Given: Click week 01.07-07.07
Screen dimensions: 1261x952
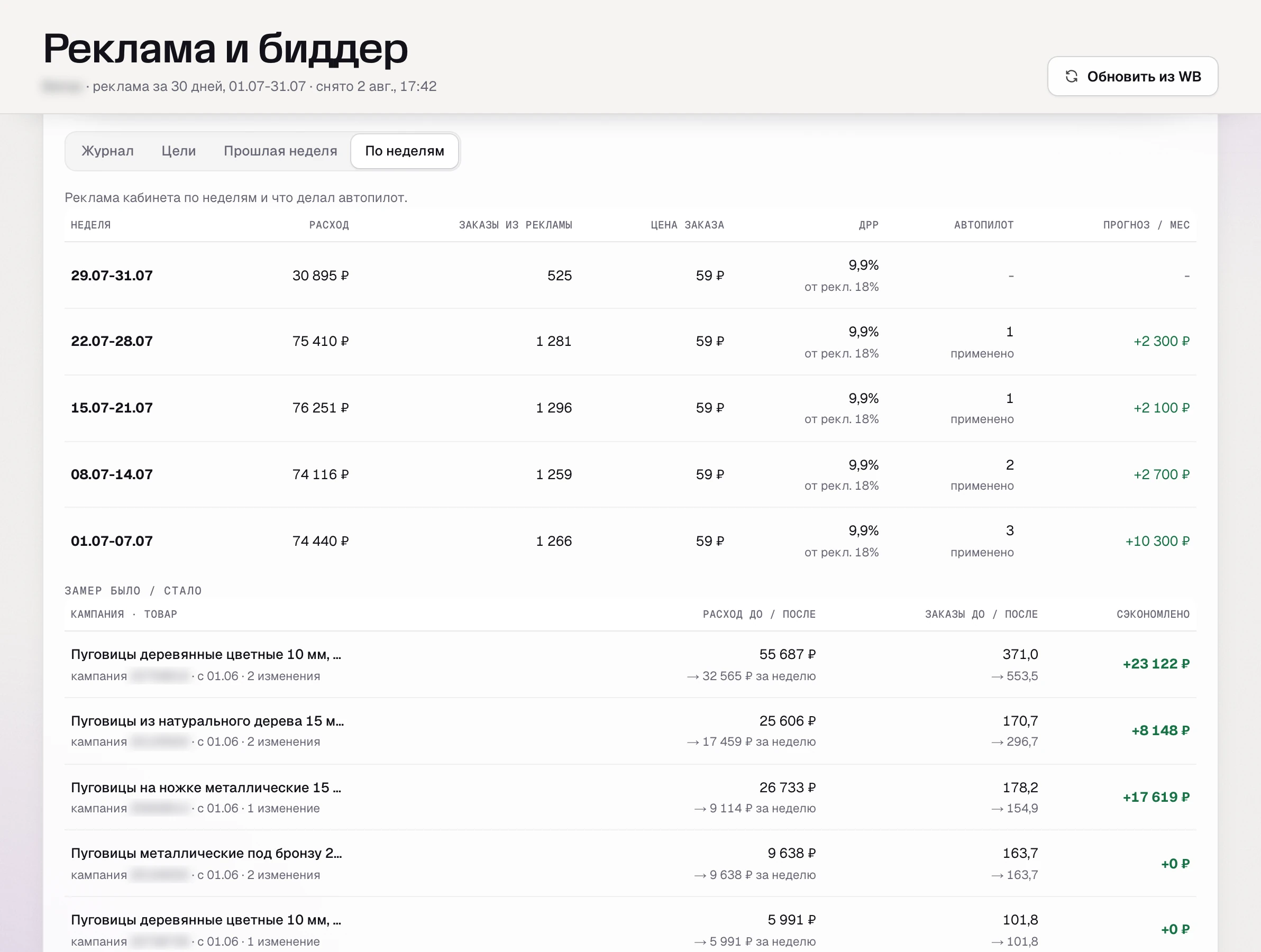Looking at the screenshot, I should 112,541.
